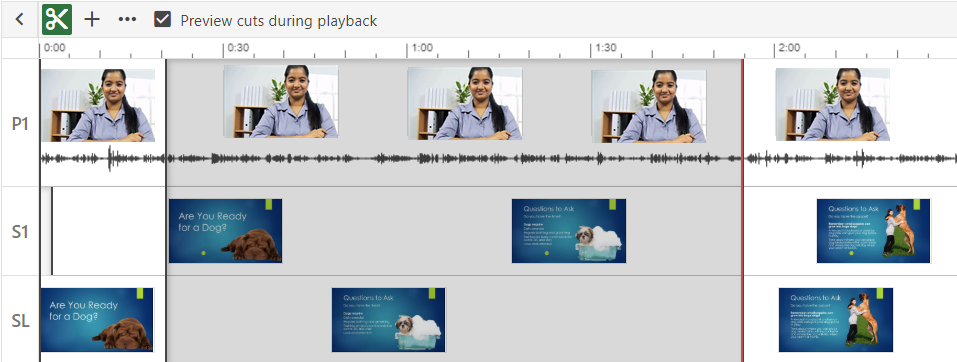Click the P1 presenter thumbnail at 2:00
The image size is (957, 362).
[x=832, y=104]
